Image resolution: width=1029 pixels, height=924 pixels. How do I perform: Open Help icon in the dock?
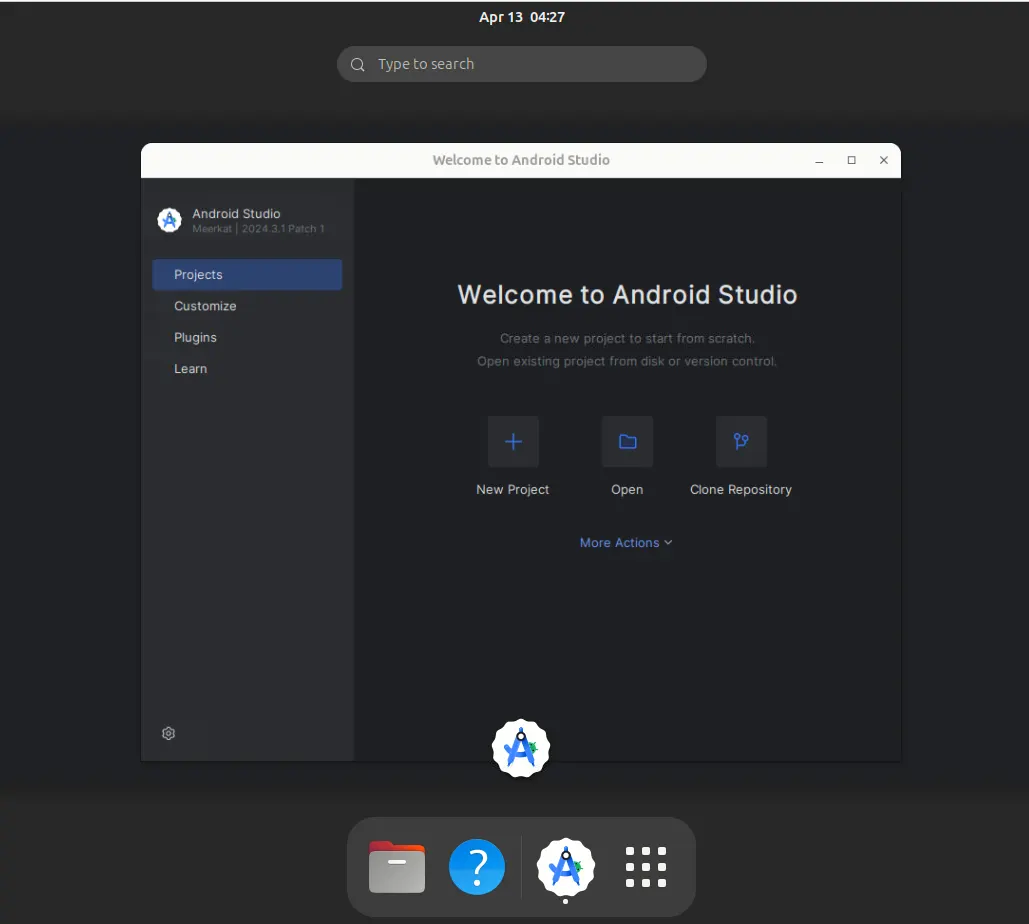(477, 867)
